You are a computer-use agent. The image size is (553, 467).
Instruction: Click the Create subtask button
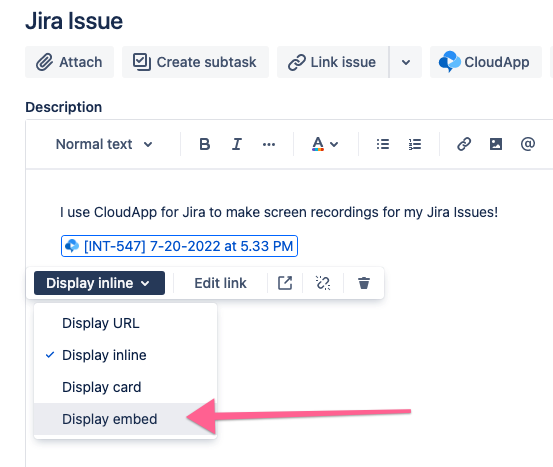[x=195, y=62]
